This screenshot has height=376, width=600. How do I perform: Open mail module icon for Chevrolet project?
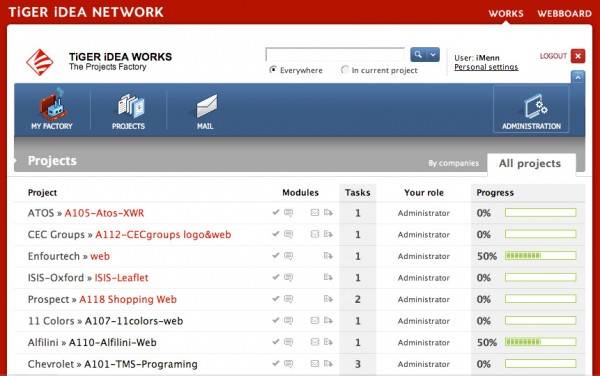(315, 364)
